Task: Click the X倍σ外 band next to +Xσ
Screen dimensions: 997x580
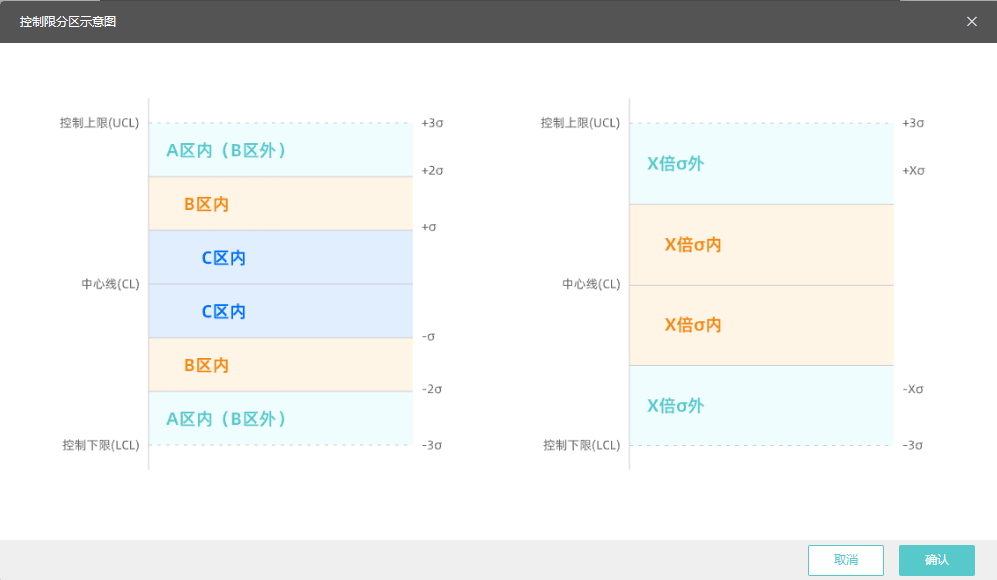Action: 762,163
